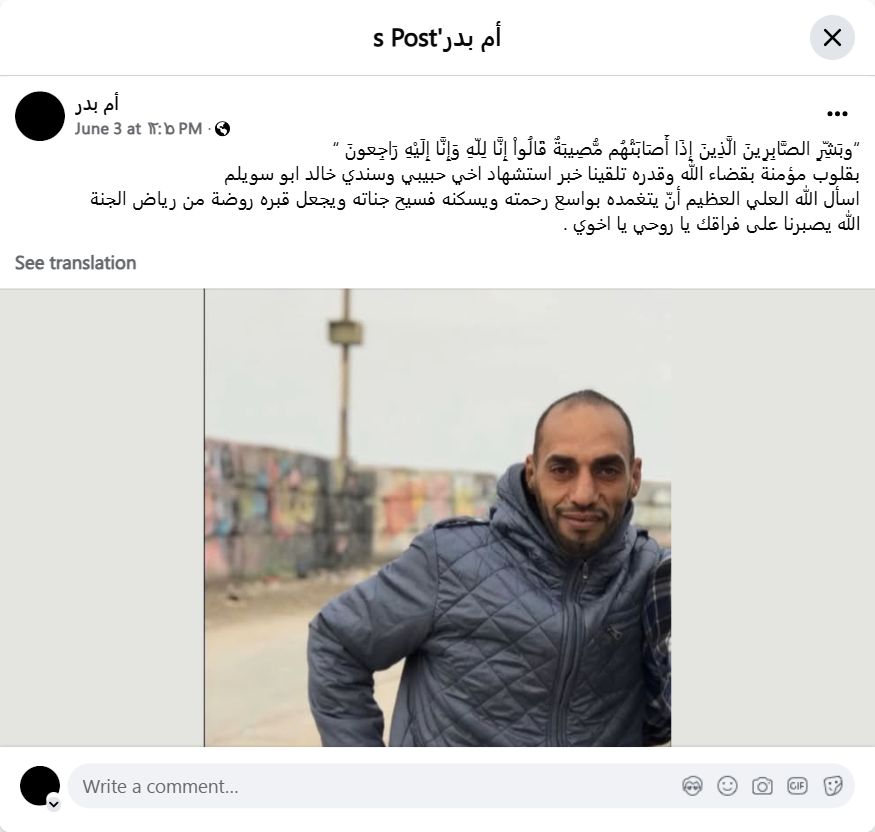
Task: Open the author name أم بدر profile link
Action: (x=97, y=104)
